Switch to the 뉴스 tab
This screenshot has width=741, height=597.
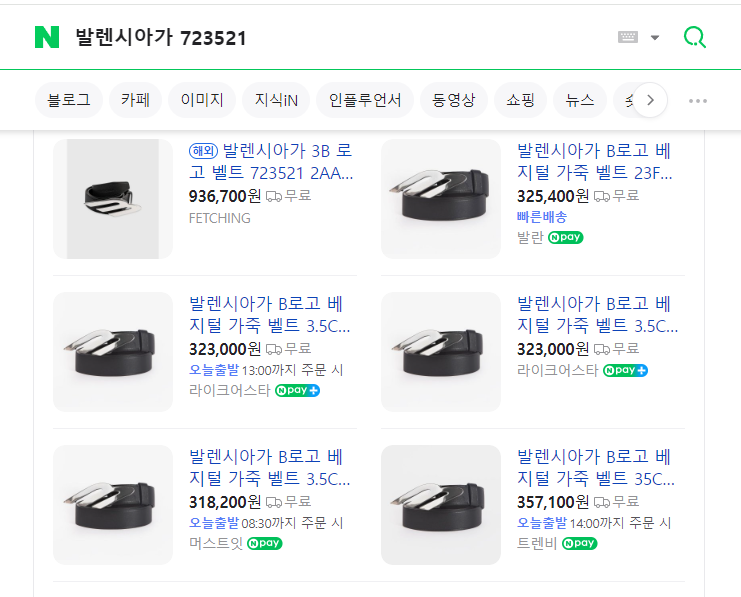coord(579,100)
